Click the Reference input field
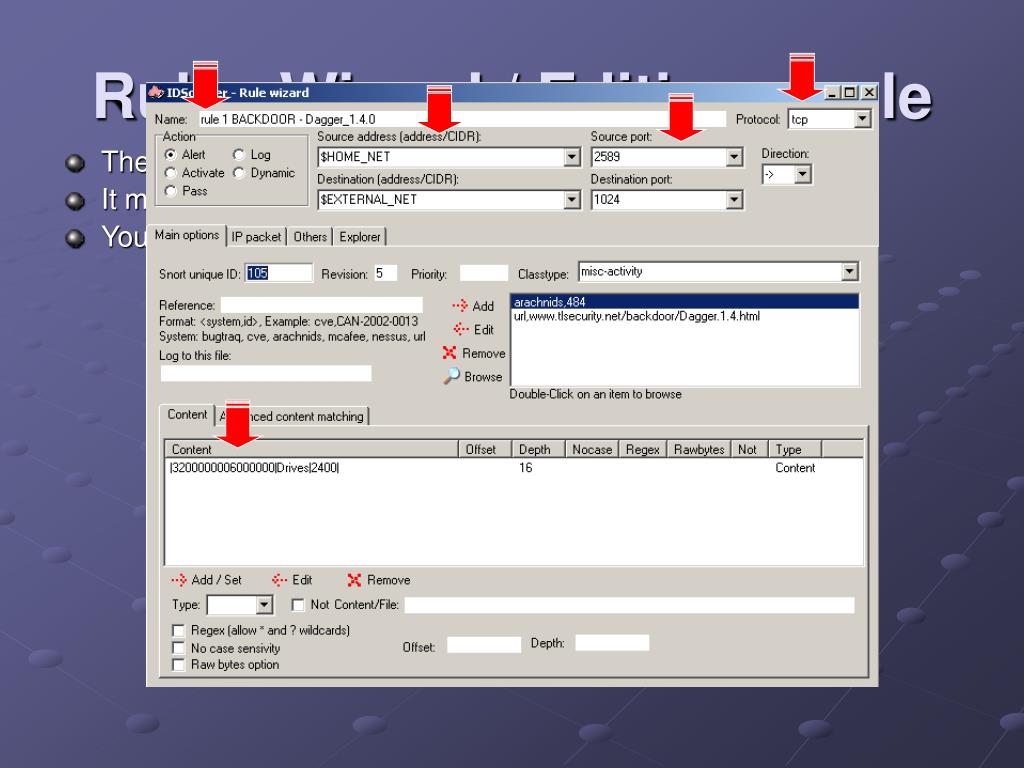The width and height of the screenshot is (1024, 768). click(321, 305)
